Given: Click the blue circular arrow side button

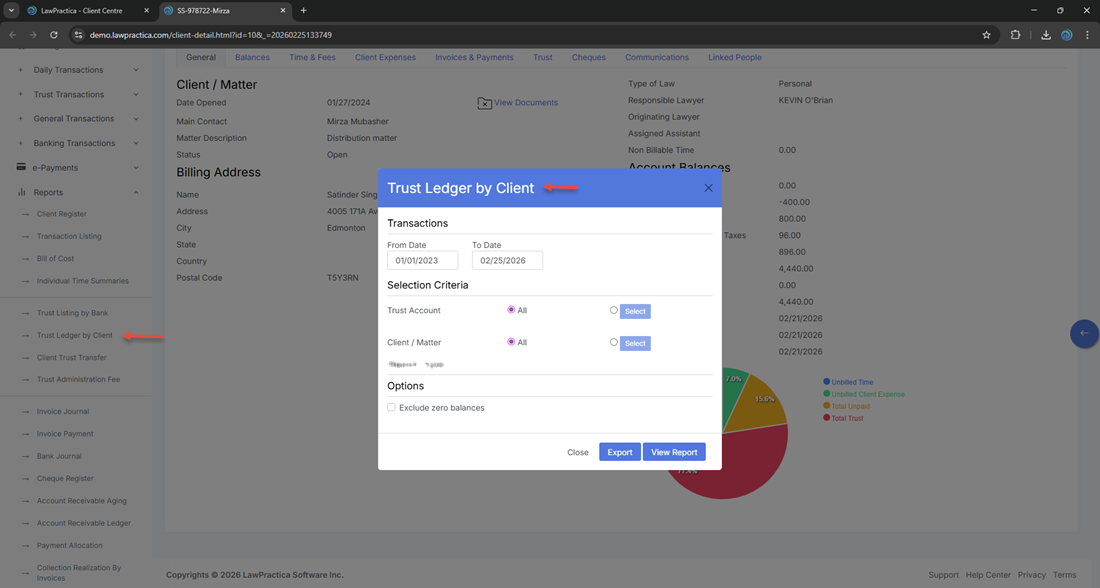Looking at the screenshot, I should [x=1083, y=333].
